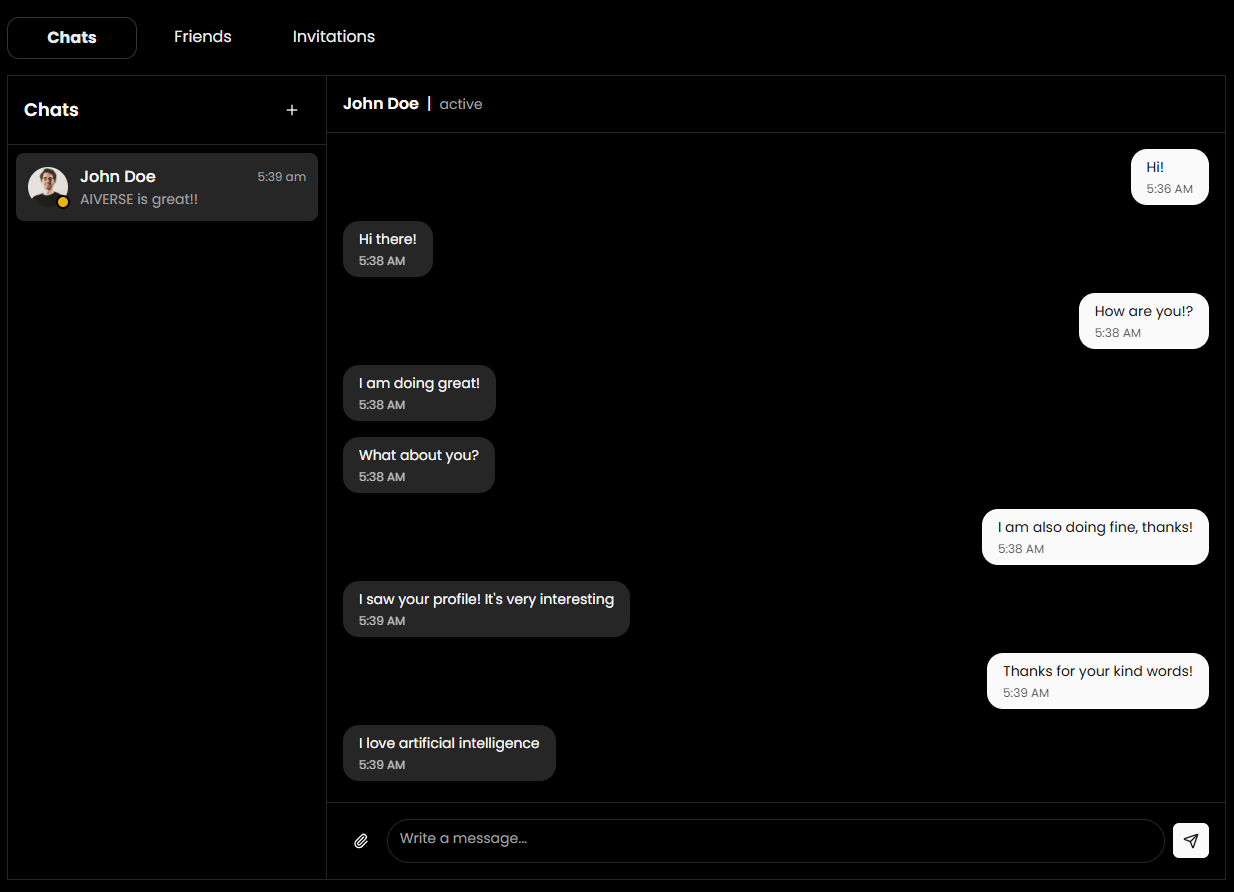Open John Doe's avatar in the chat list
The image size is (1234, 892).
pyautogui.click(x=47, y=186)
